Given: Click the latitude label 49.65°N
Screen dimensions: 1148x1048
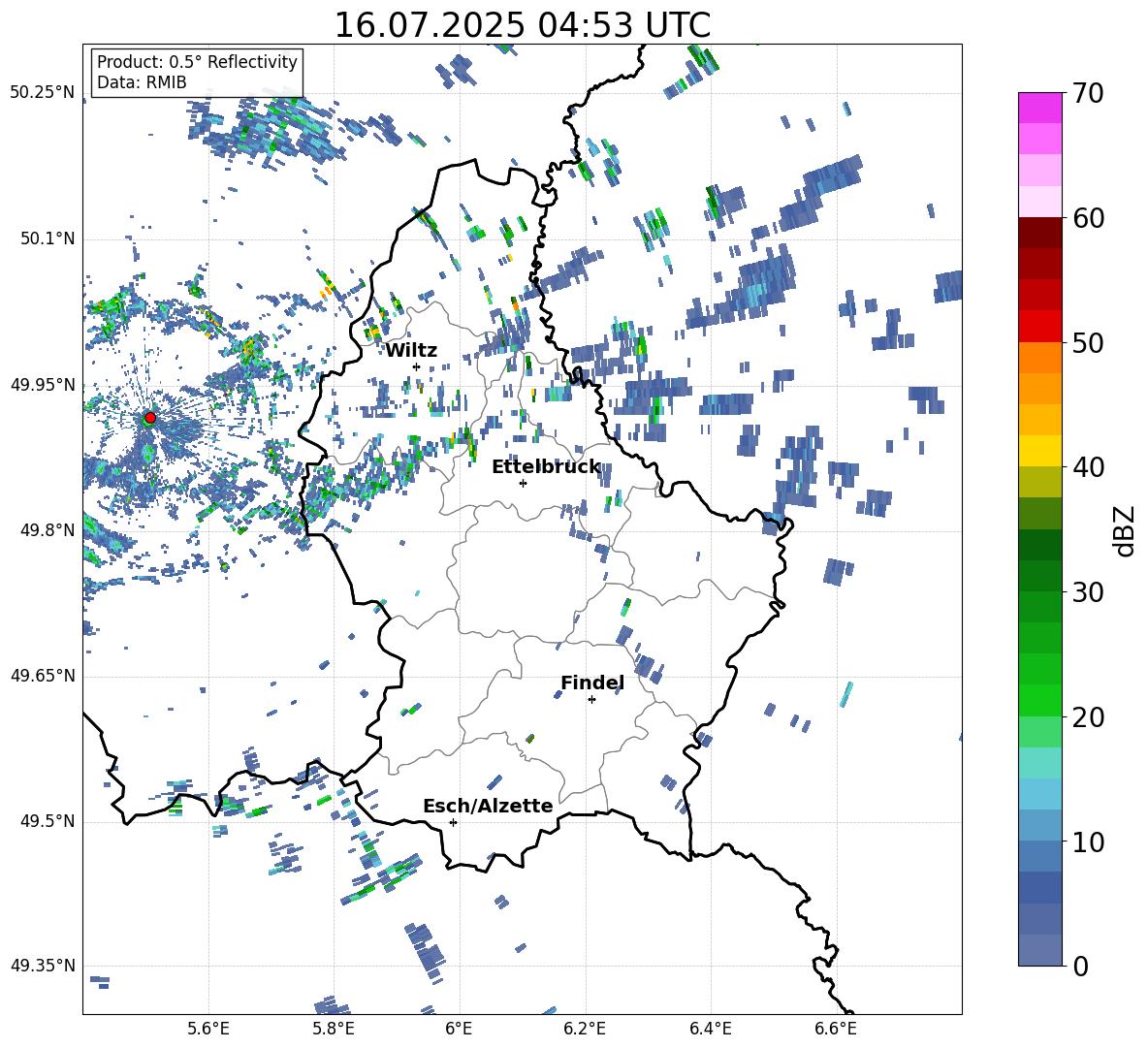Looking at the screenshot, I should click(x=43, y=676).
